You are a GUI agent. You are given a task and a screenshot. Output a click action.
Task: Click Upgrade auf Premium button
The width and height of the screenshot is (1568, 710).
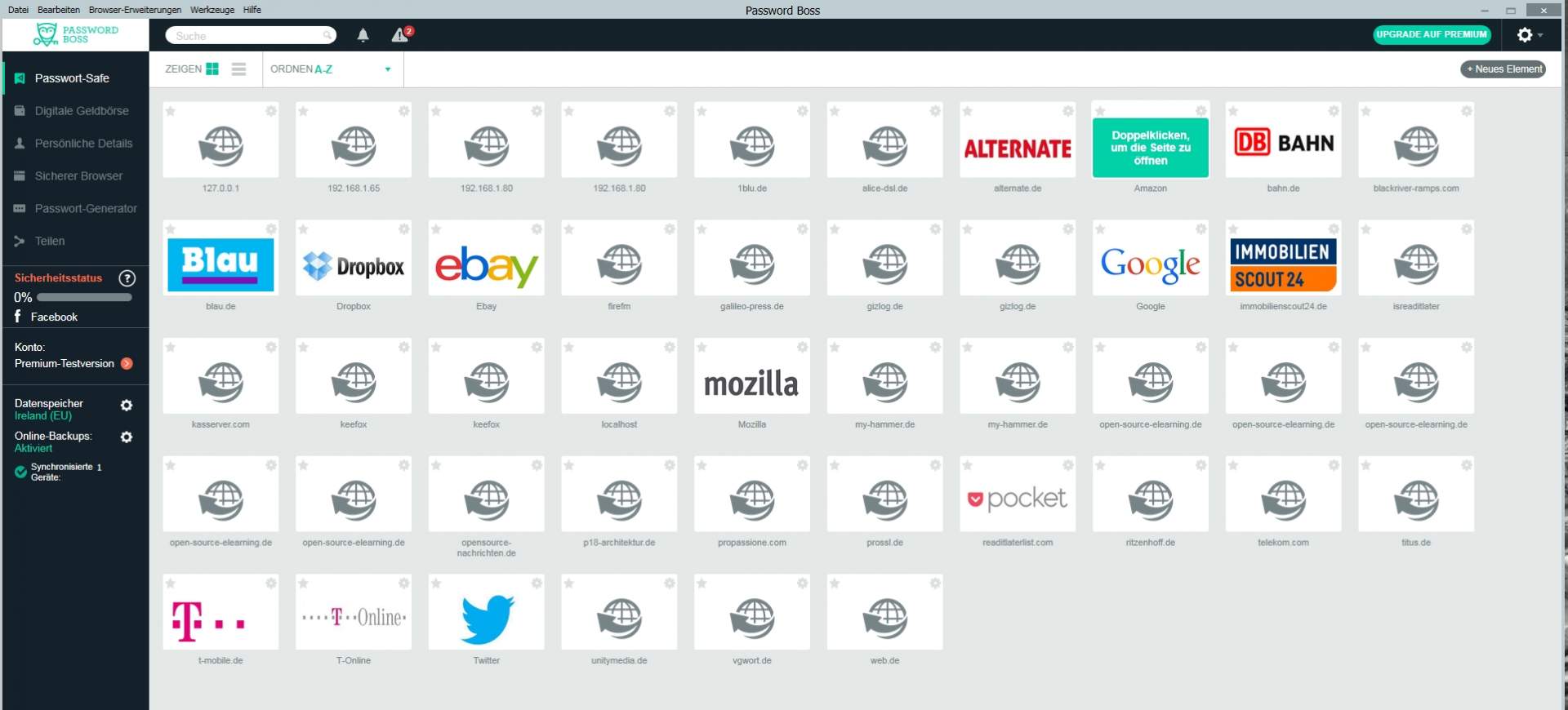tap(1431, 35)
